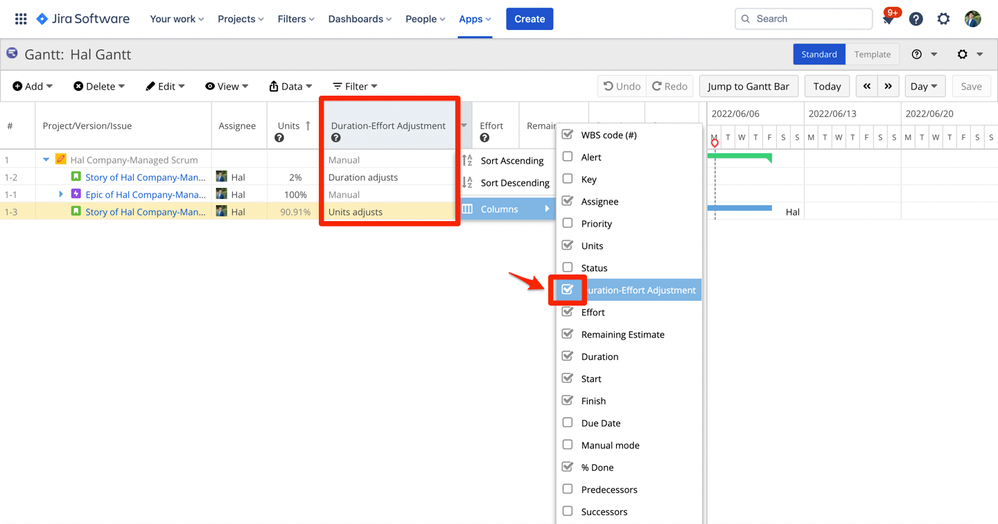This screenshot has height=524, width=998.
Task: Click the Units sort ascending arrow
Action: click(x=308, y=125)
